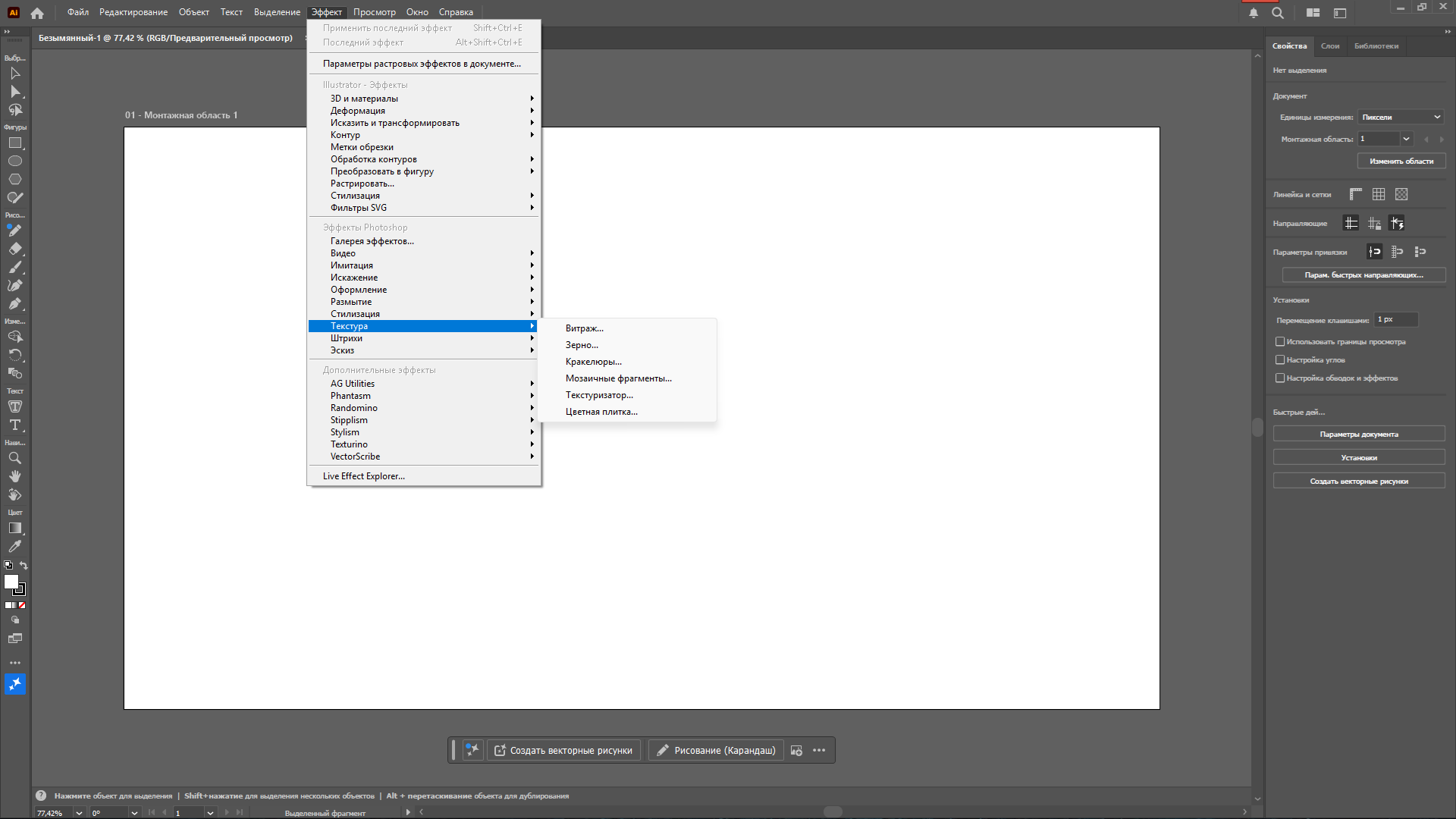
Task: Select the Ellipse tool
Action: pyautogui.click(x=14, y=161)
